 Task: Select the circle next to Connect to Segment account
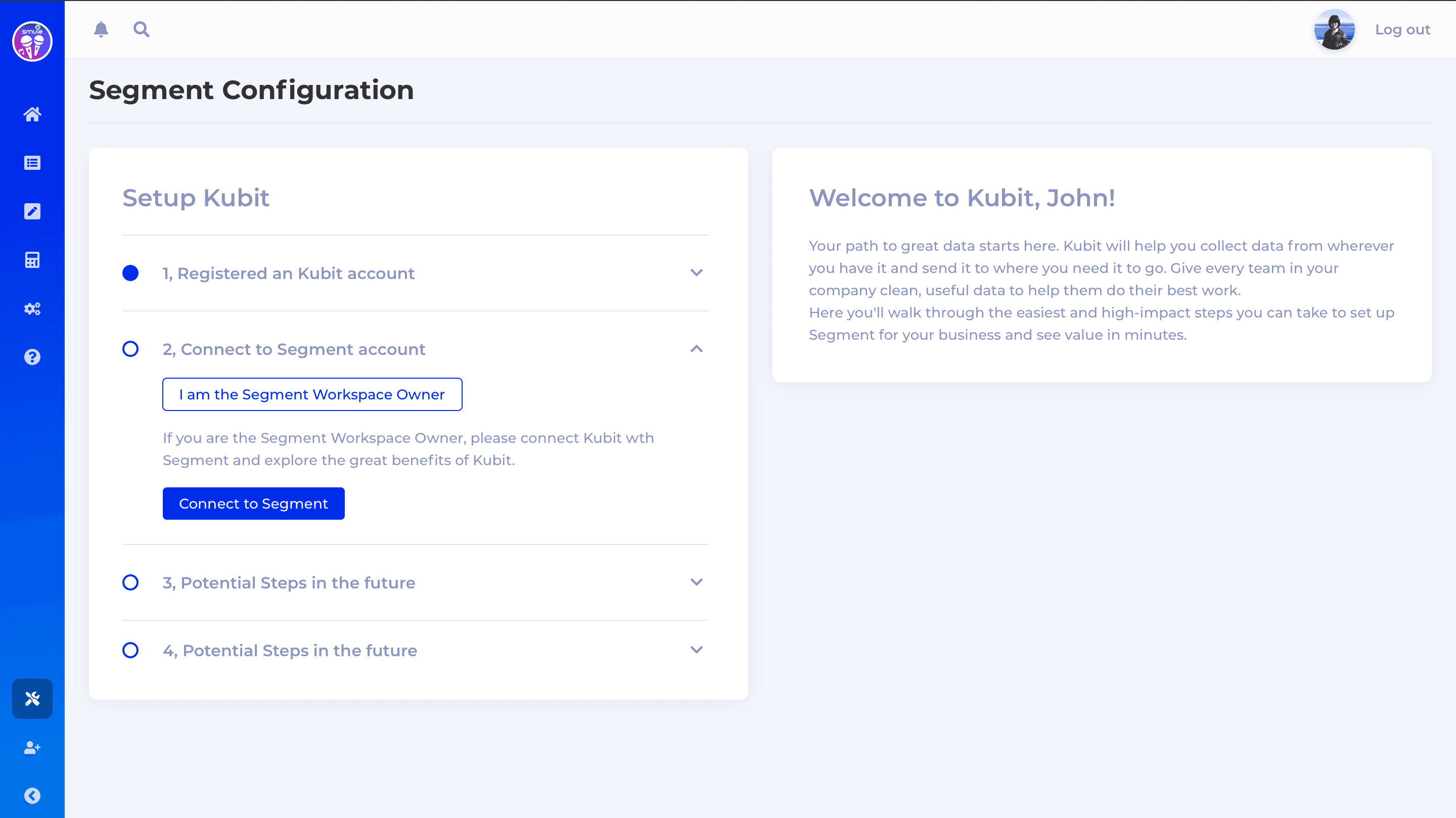pos(130,349)
